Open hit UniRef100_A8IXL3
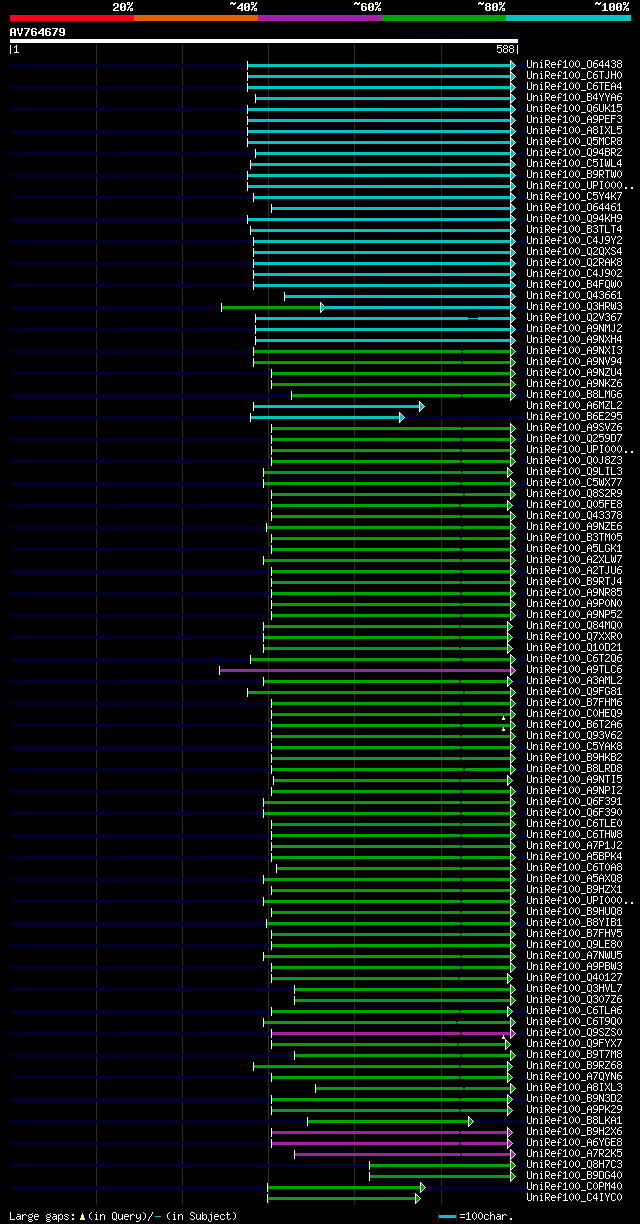Viewport: 640px width, 1224px height. (x=575, y=1087)
